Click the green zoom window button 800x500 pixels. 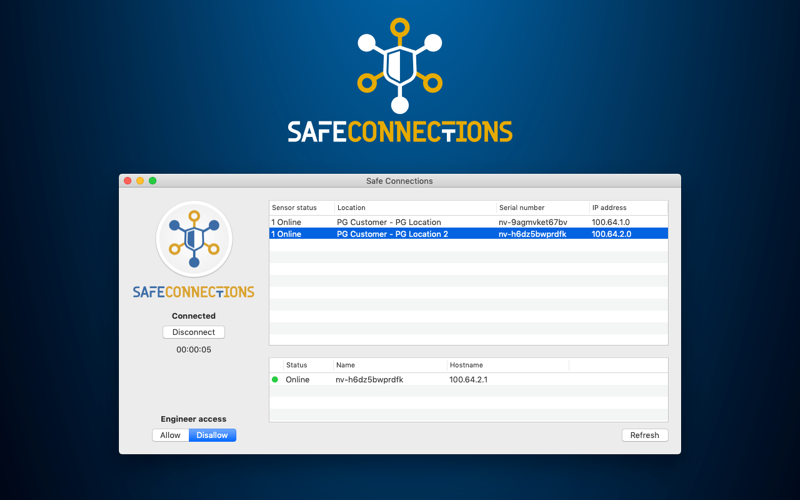[153, 181]
